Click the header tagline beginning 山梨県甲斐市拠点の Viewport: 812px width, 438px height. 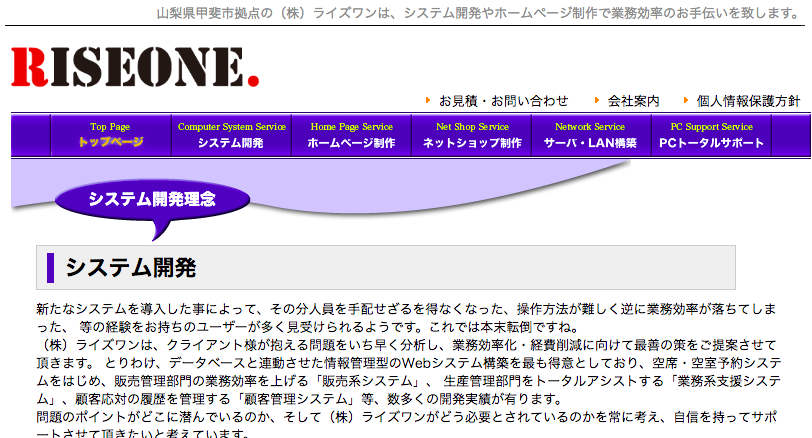pyautogui.click(x=480, y=12)
